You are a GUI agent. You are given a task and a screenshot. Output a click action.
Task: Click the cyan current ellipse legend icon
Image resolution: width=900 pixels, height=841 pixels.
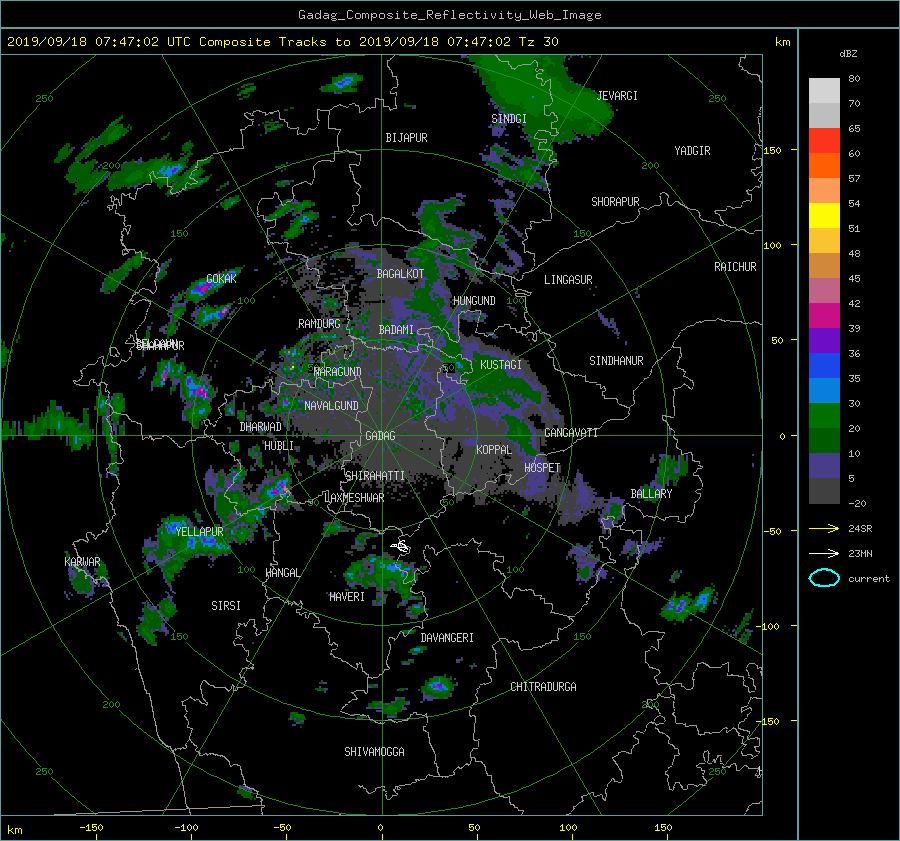pos(824,578)
